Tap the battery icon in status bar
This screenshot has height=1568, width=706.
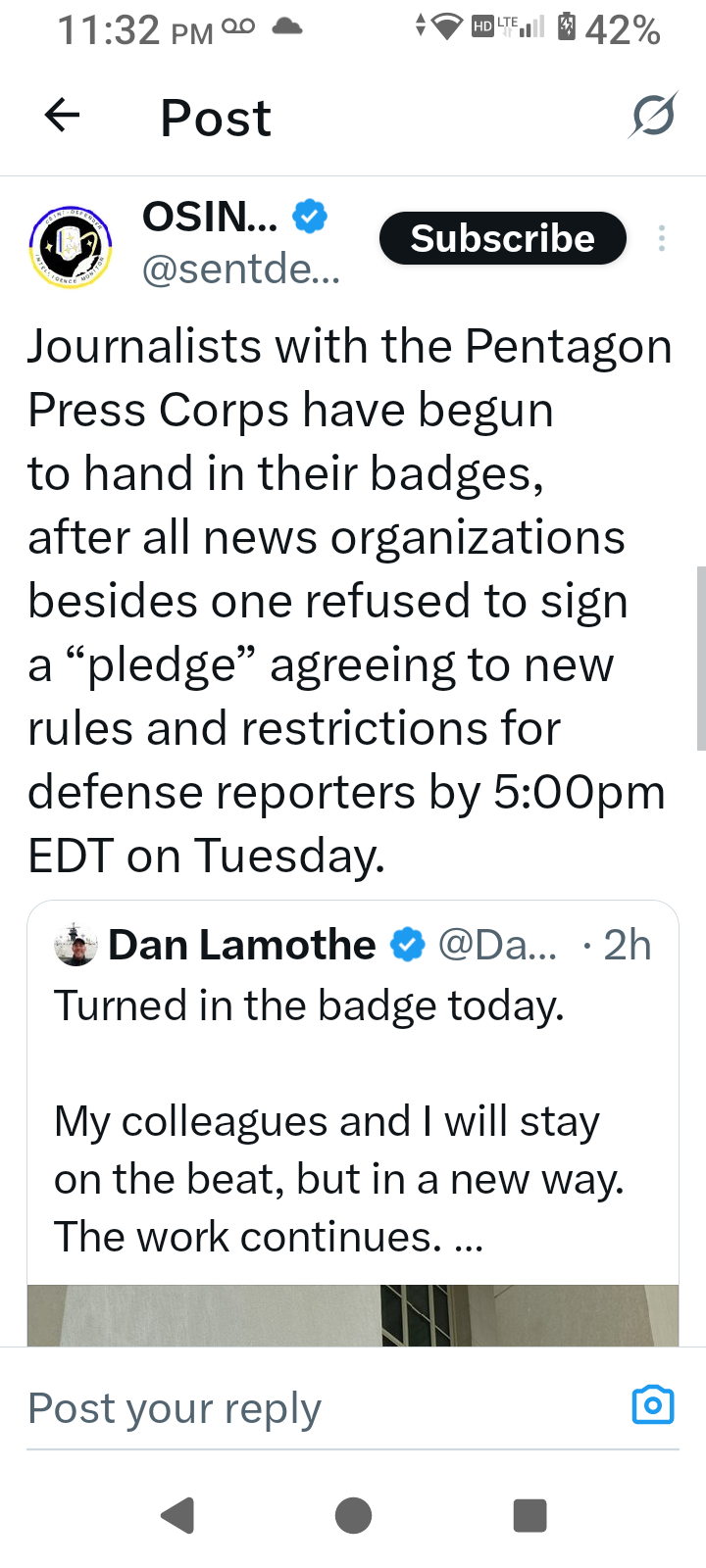click(x=566, y=27)
